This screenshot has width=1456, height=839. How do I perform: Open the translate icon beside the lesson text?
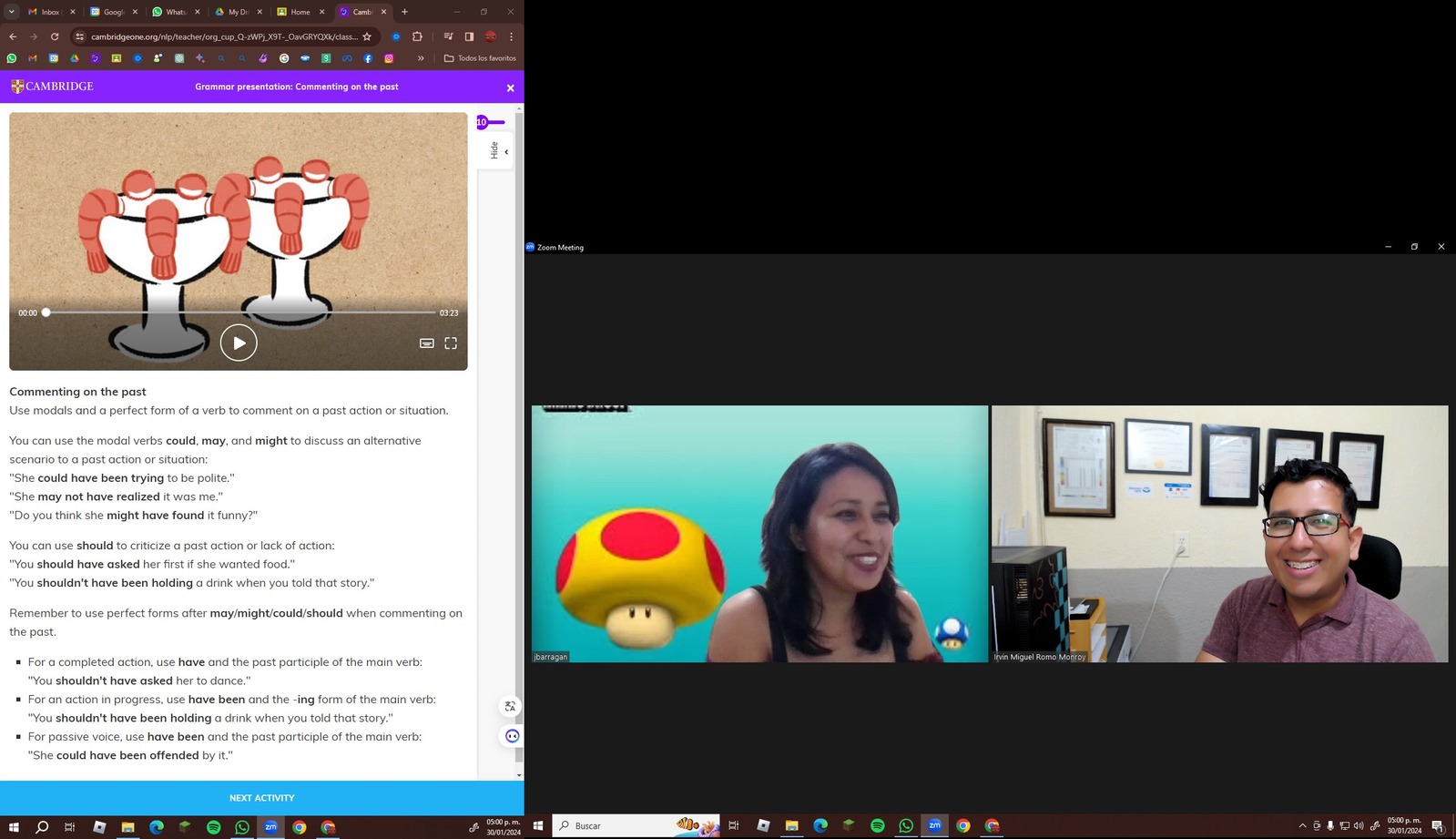(x=511, y=706)
